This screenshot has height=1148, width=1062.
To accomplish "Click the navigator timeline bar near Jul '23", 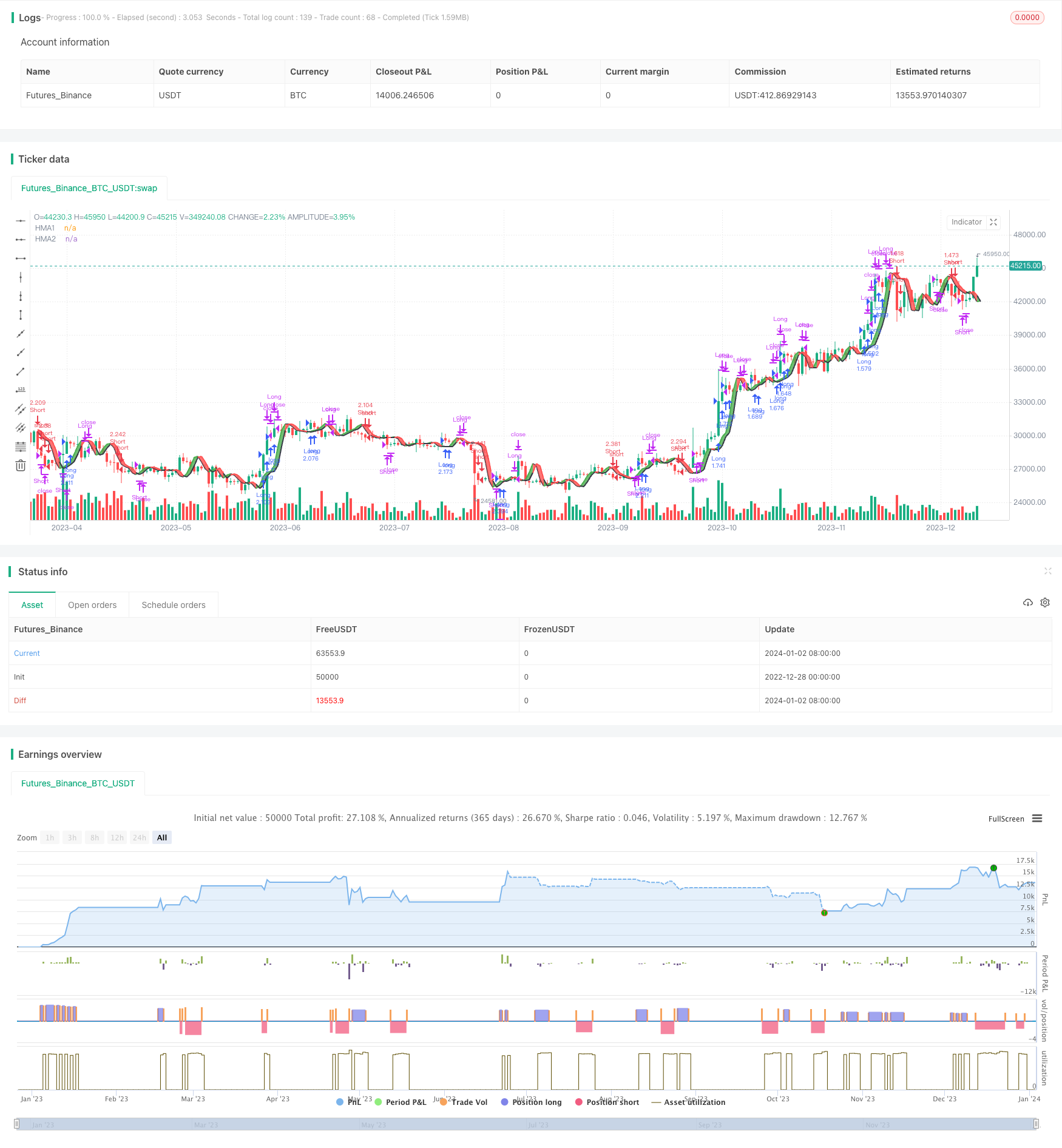I will pyautogui.click(x=538, y=1124).
